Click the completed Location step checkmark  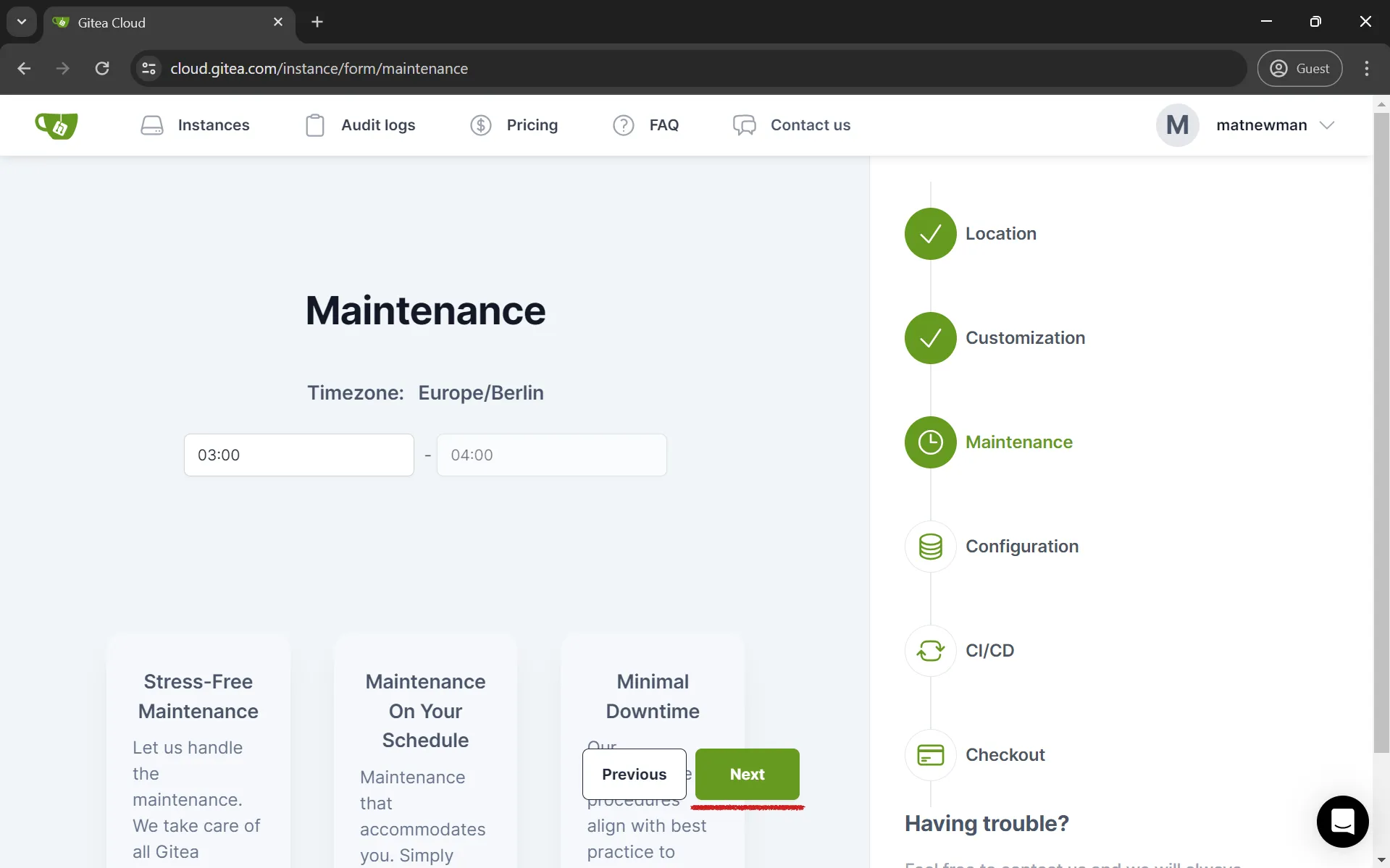[x=930, y=233]
